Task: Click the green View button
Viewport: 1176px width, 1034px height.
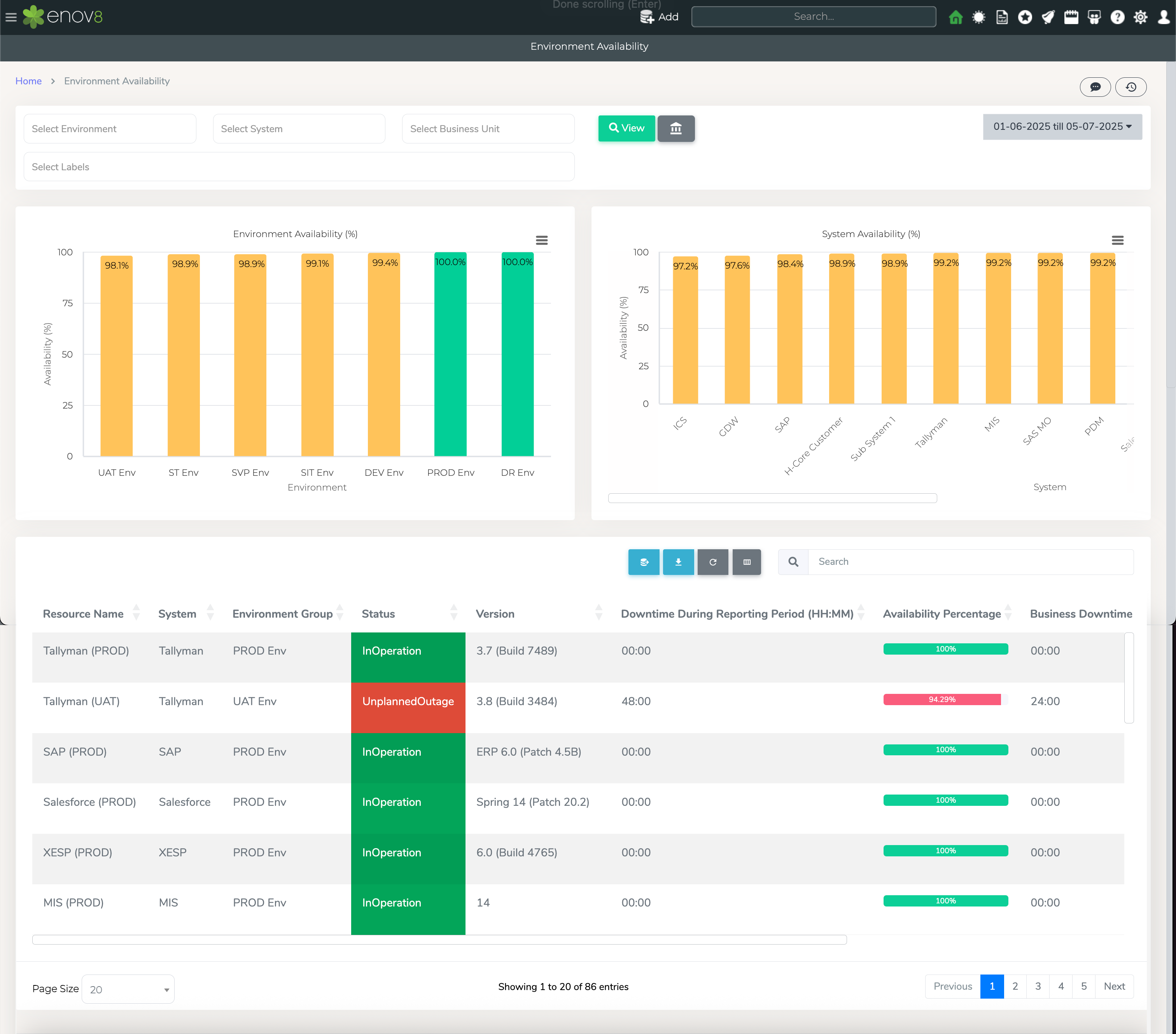Action: click(x=626, y=128)
